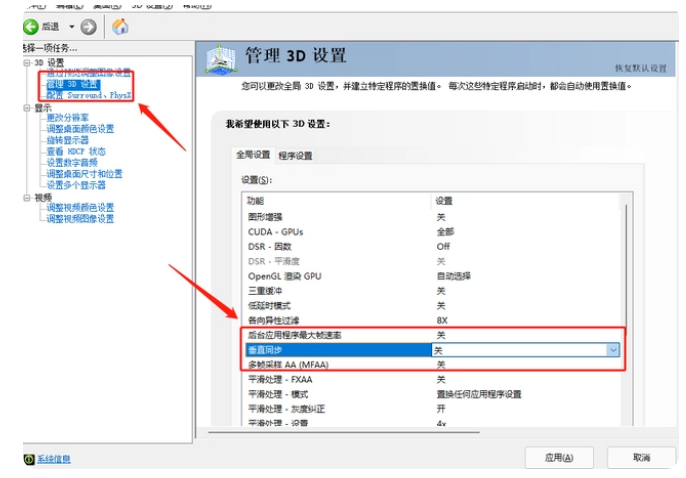
Task: Click the 功能 column header
Action: click(x=336, y=201)
